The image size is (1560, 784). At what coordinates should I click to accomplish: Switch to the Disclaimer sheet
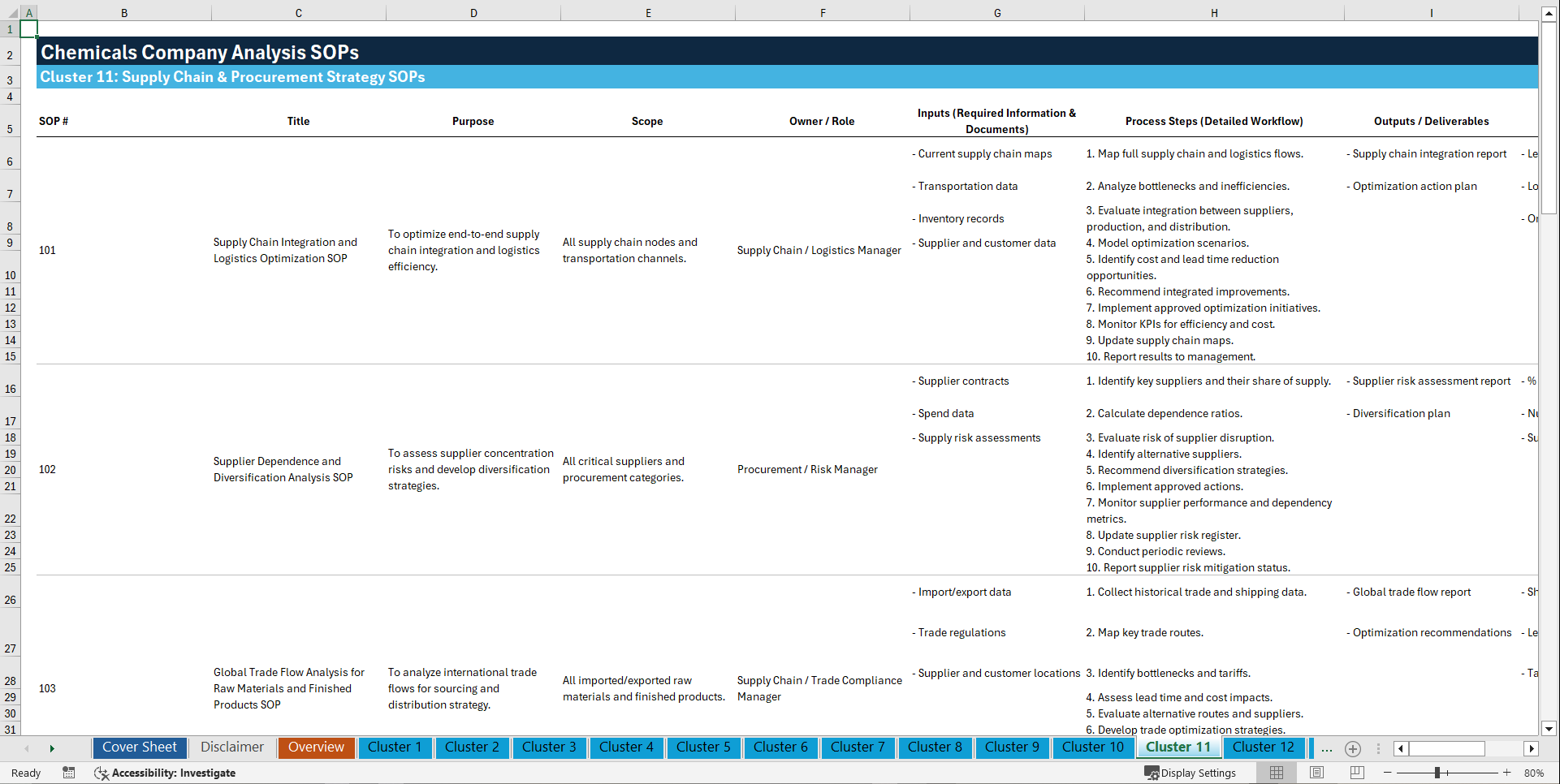231,747
